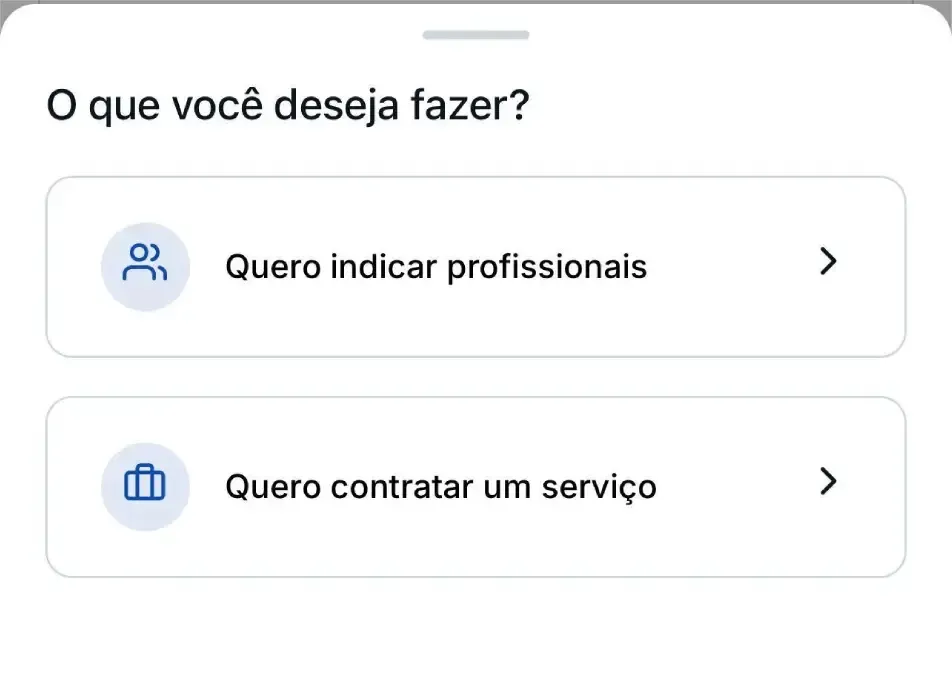
Task: Click the bottom sheet drag handle
Action: [476, 35]
